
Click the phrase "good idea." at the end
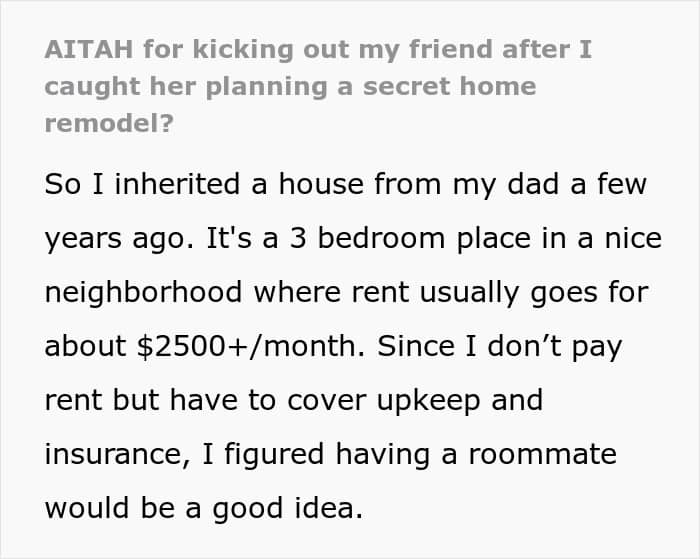pyautogui.click(x=288, y=508)
